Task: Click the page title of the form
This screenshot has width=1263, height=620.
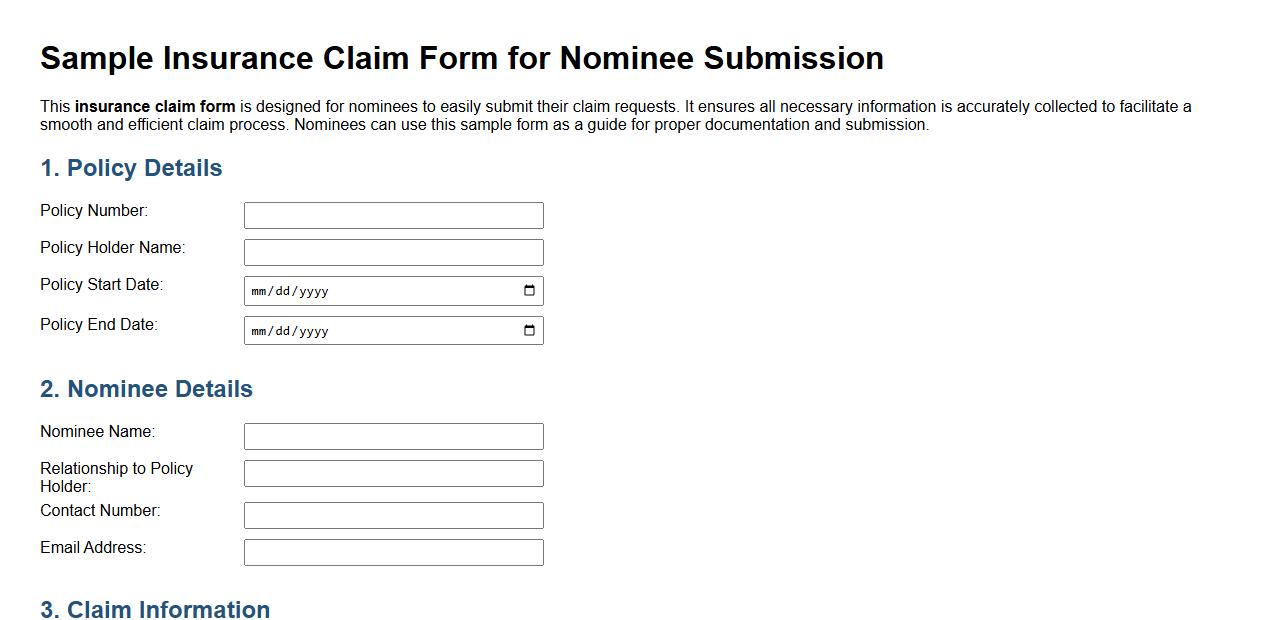Action: pyautogui.click(x=461, y=58)
